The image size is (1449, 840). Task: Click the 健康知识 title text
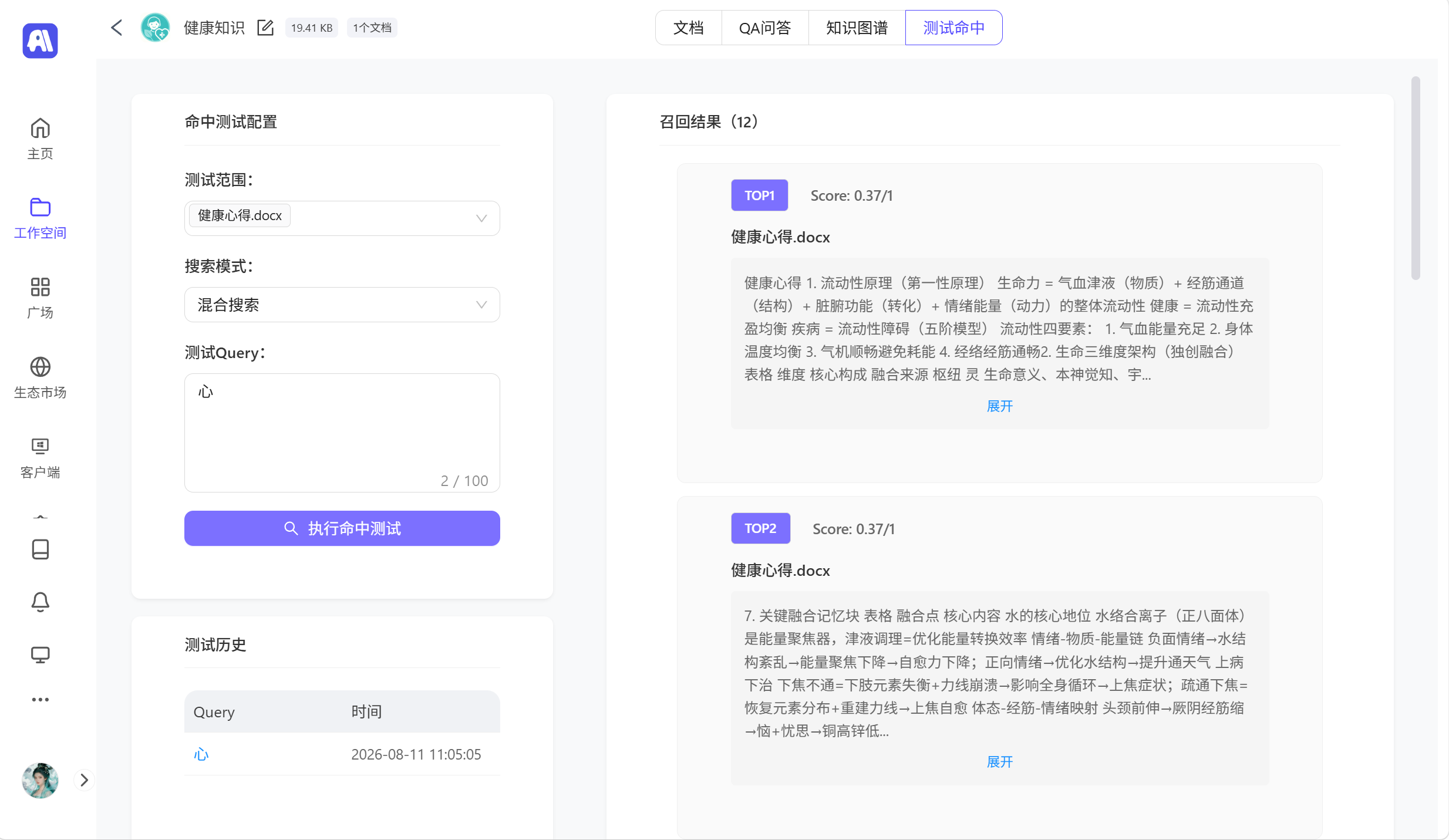click(214, 28)
